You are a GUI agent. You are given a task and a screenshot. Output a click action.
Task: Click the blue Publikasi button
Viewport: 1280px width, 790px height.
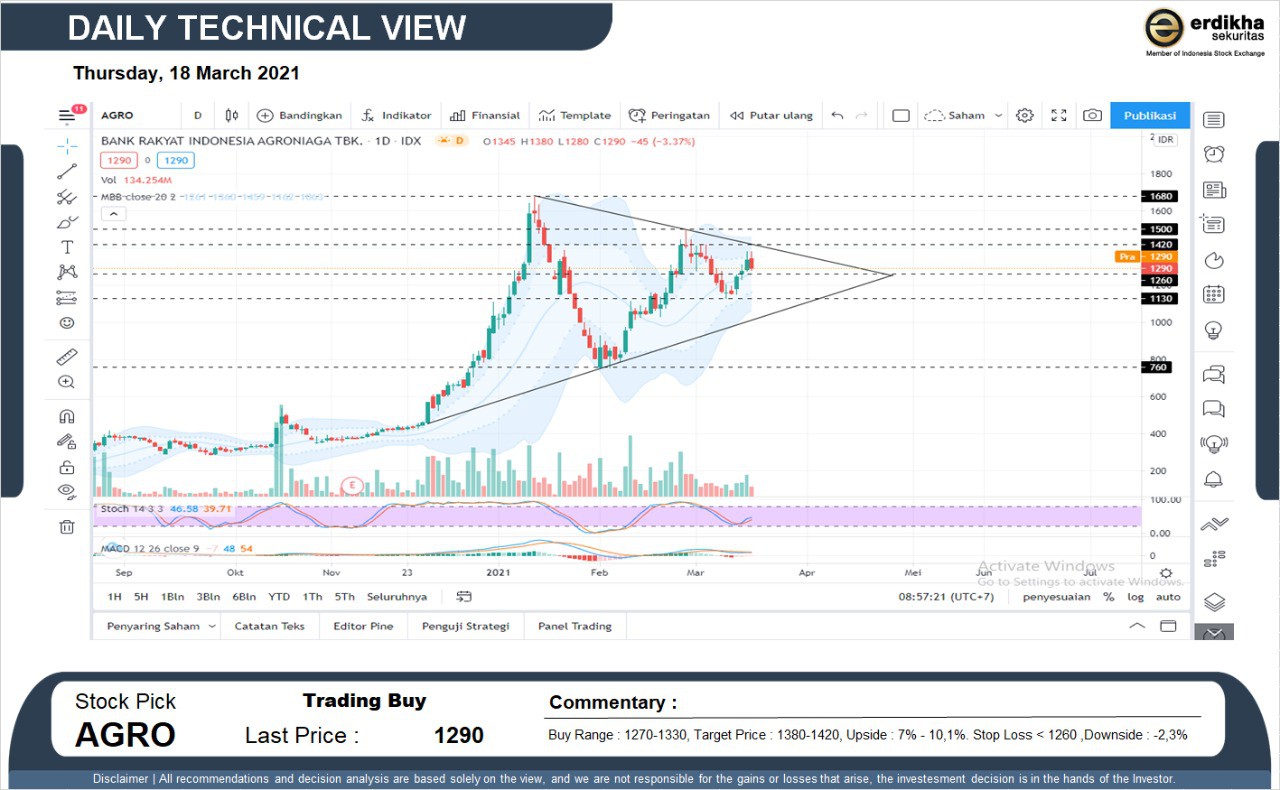point(1149,115)
